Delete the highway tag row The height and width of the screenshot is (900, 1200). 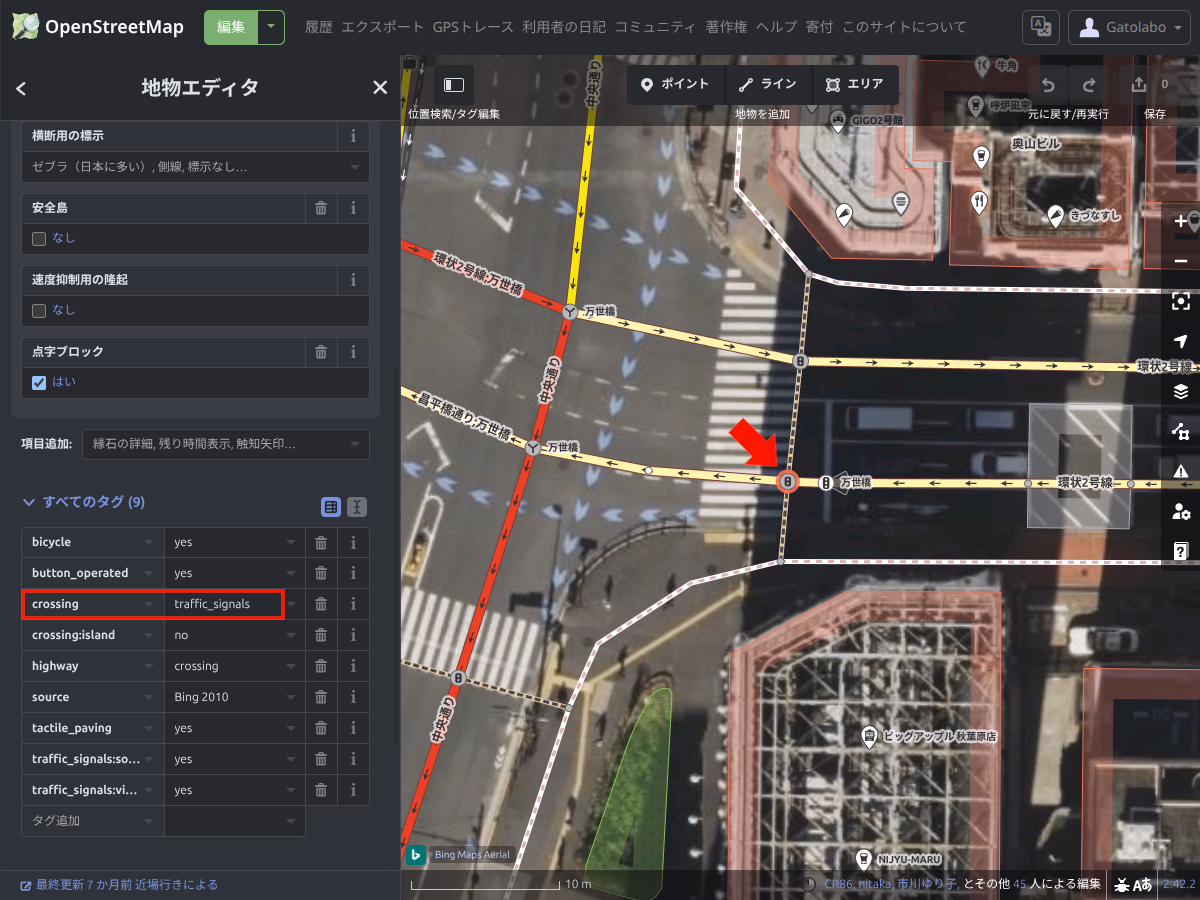pyautogui.click(x=321, y=666)
